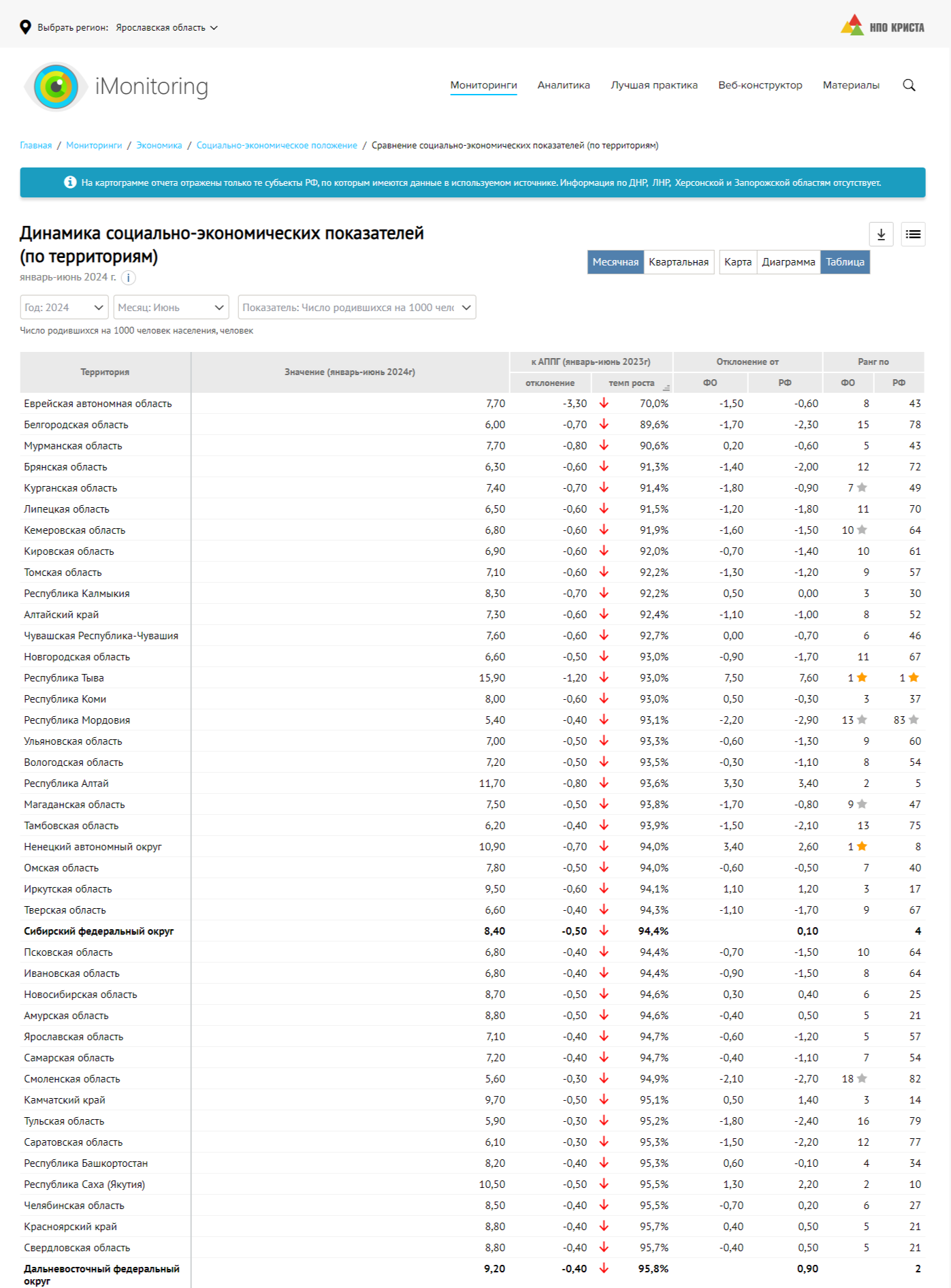Open the Год: 2024 dropdown
Image resolution: width=951 pixels, height=1288 pixels.
(64, 308)
